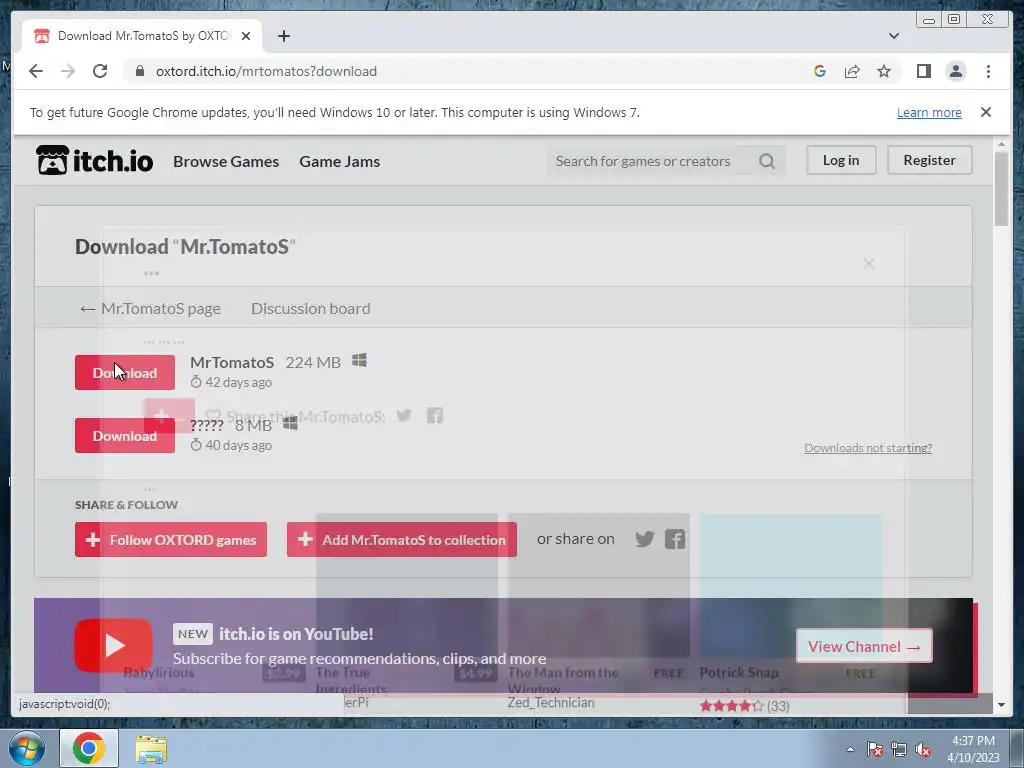Click the browser forward arrow
The width and height of the screenshot is (1024, 768).
click(x=68, y=71)
